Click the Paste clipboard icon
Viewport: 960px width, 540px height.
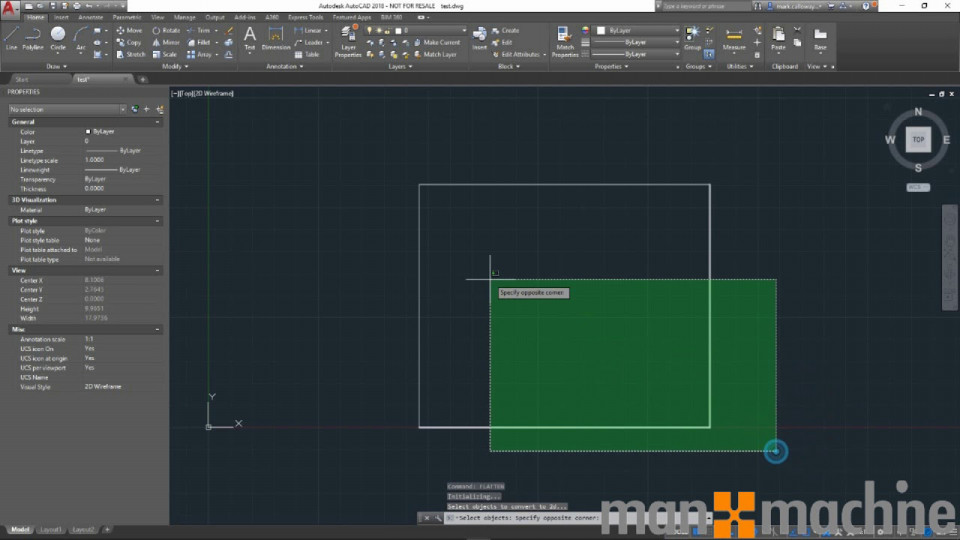779,38
